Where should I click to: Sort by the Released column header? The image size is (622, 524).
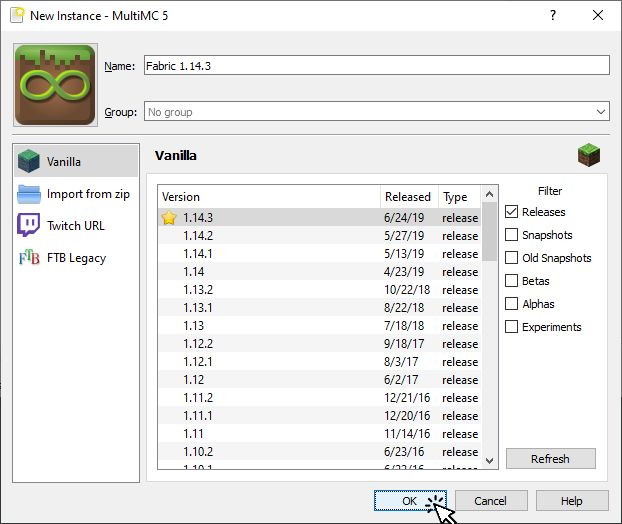[x=409, y=197]
